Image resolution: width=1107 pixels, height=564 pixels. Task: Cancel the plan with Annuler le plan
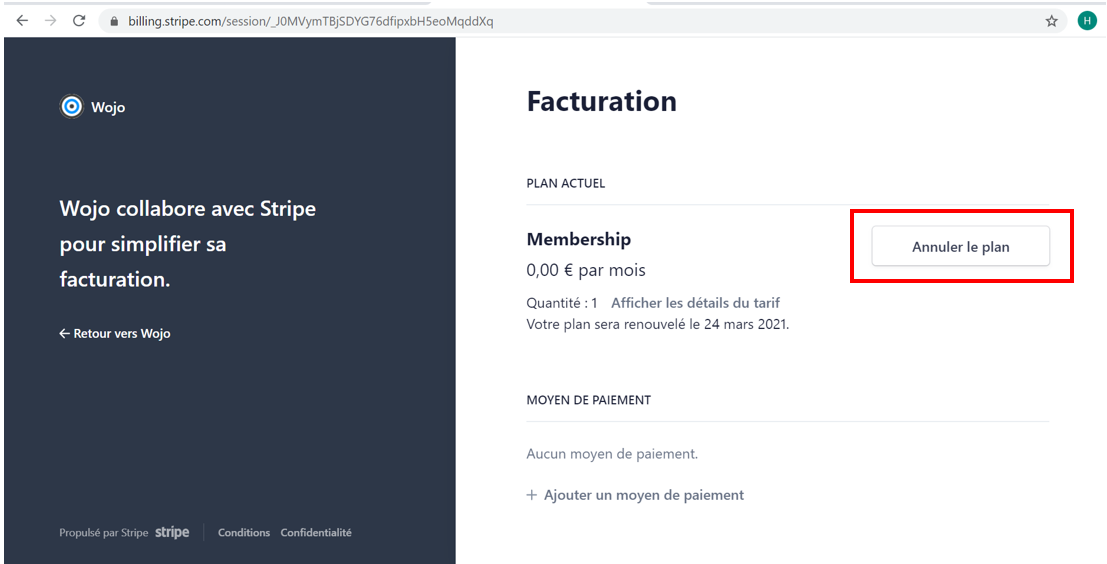coord(960,246)
